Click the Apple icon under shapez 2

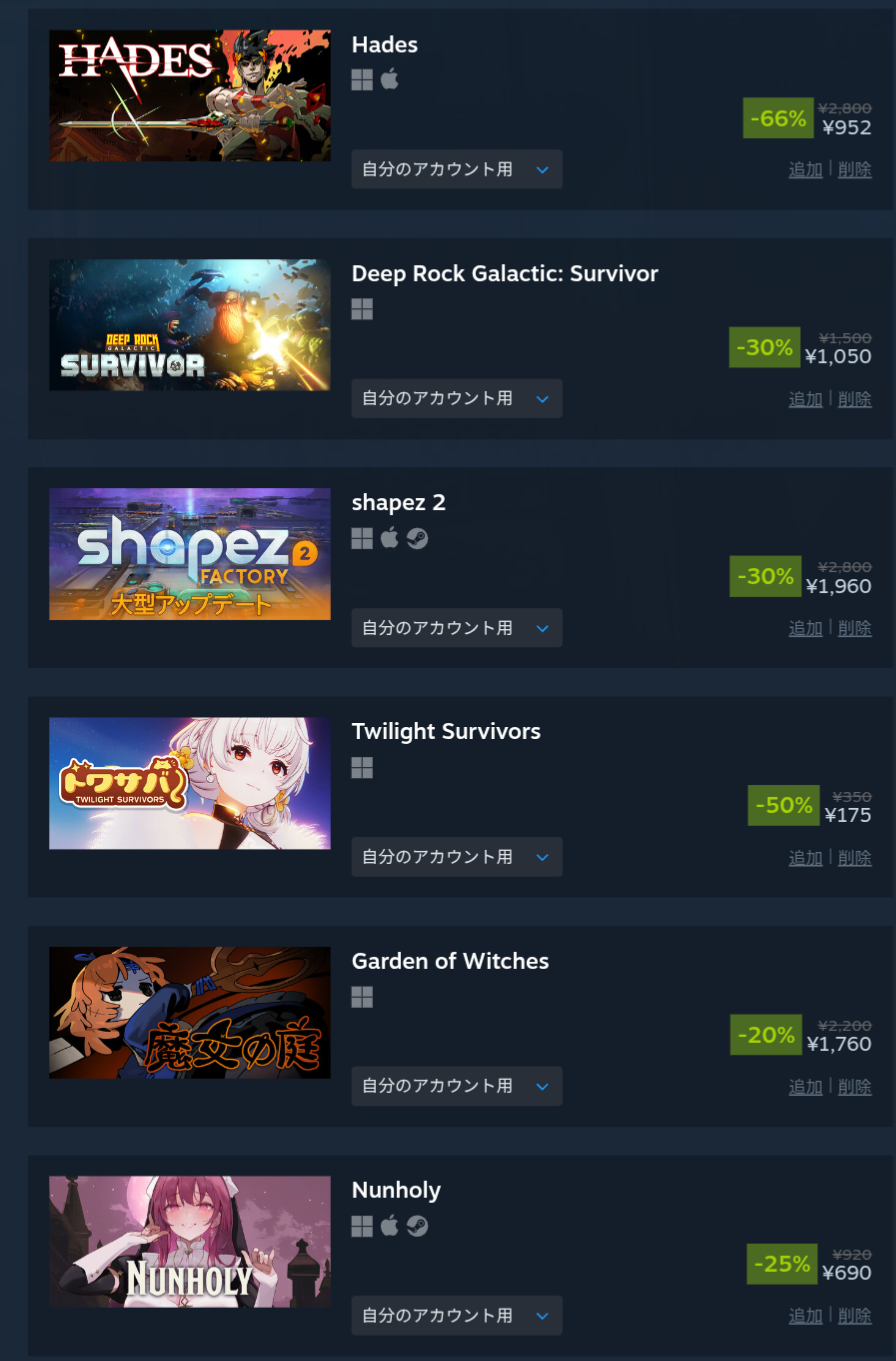390,538
